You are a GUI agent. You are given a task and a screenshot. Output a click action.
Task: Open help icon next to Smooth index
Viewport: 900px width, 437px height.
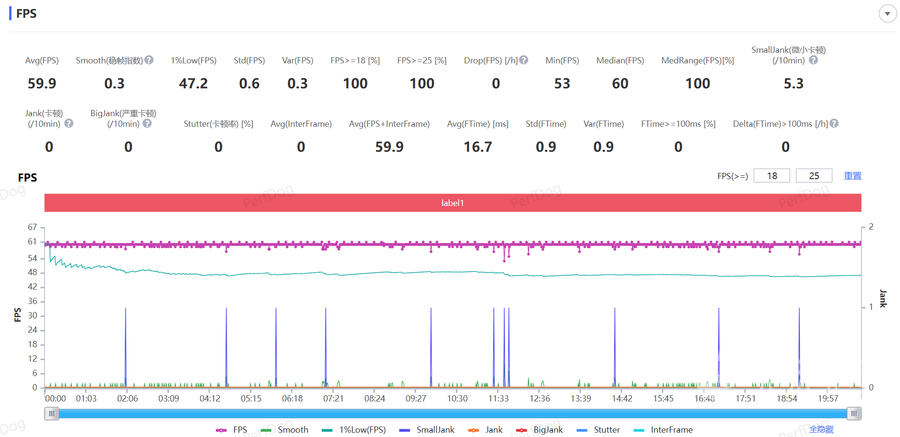coord(149,60)
